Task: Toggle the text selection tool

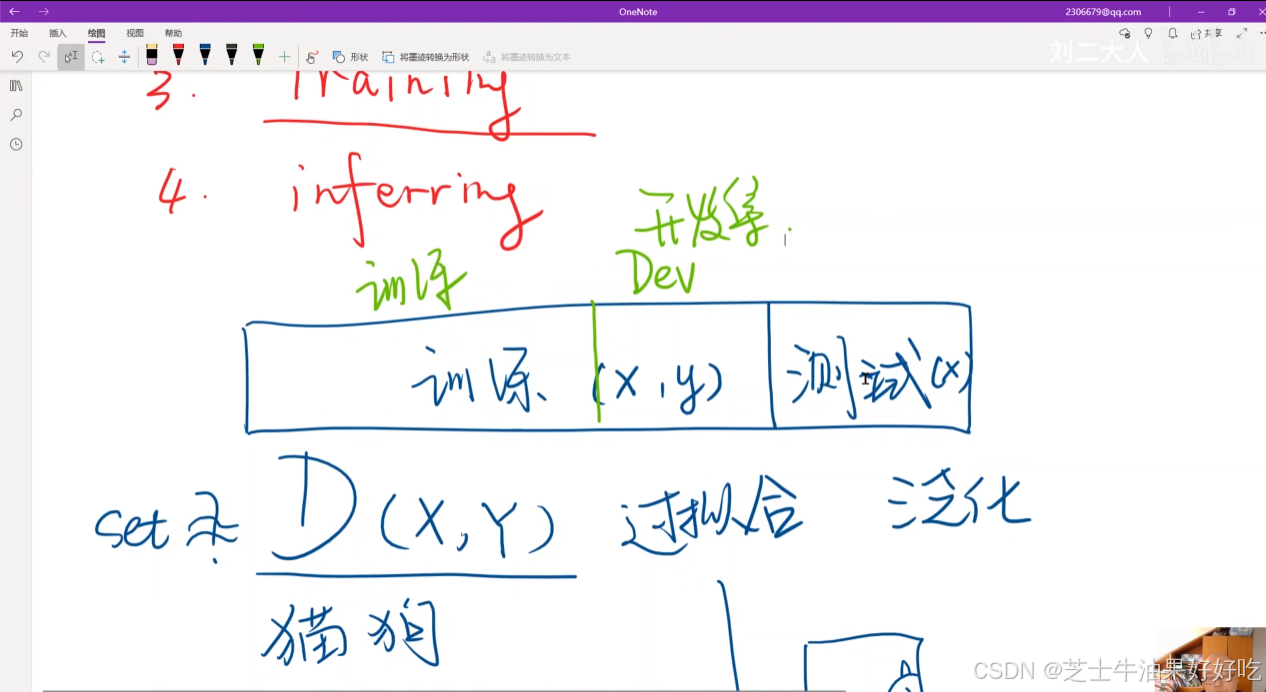Action: coord(72,56)
